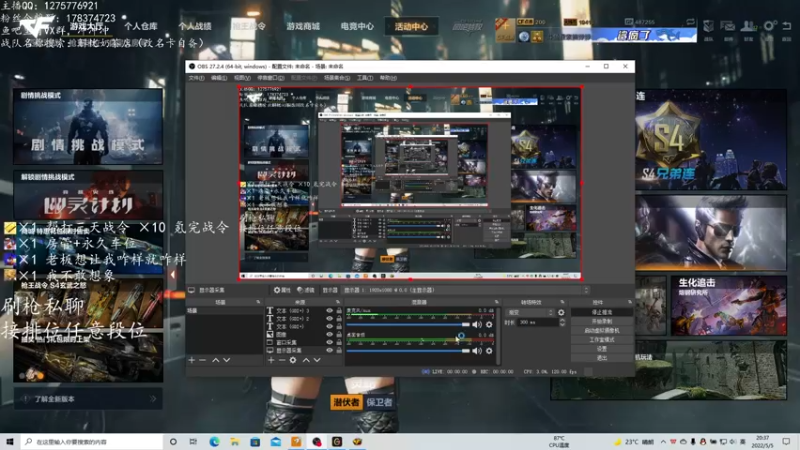
Task: Open 设置 button in OBS controls
Action: click(x=602, y=349)
